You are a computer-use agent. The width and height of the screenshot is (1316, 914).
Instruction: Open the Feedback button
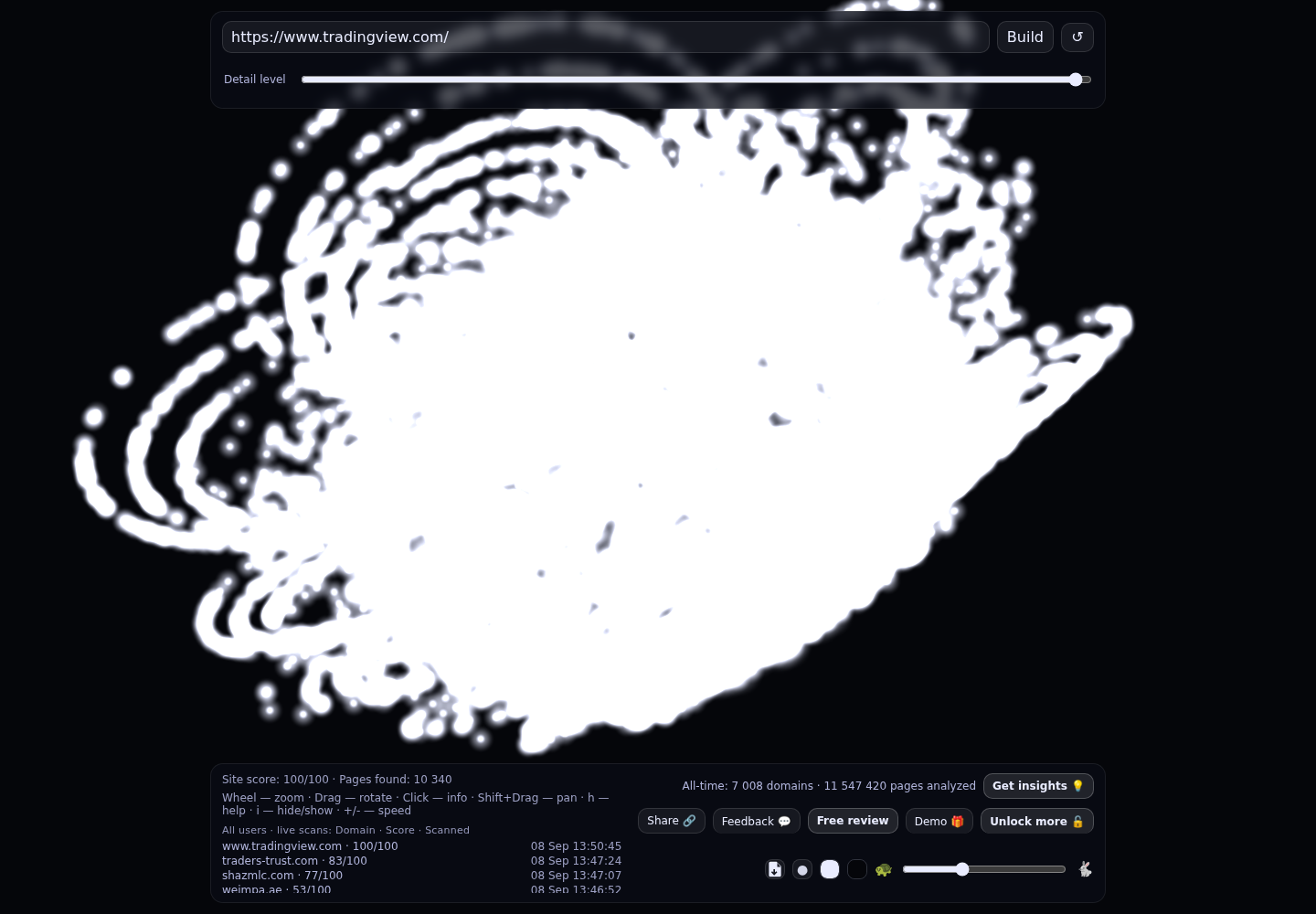coord(757,821)
